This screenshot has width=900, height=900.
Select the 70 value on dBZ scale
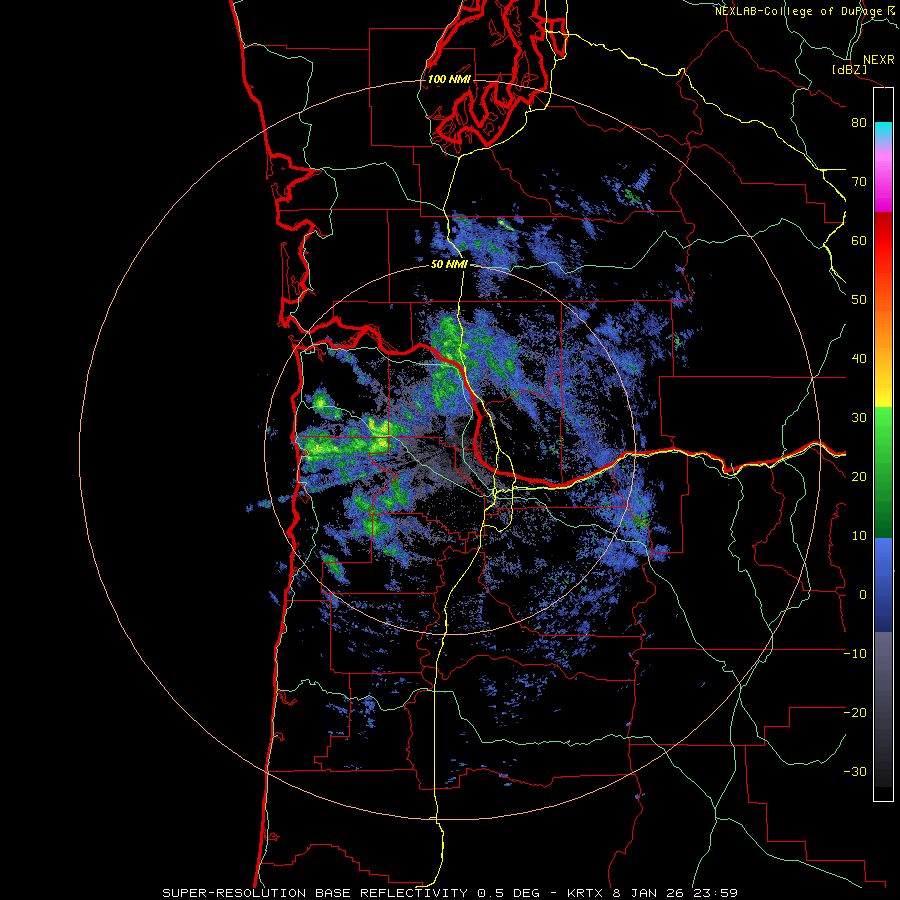coord(859,181)
